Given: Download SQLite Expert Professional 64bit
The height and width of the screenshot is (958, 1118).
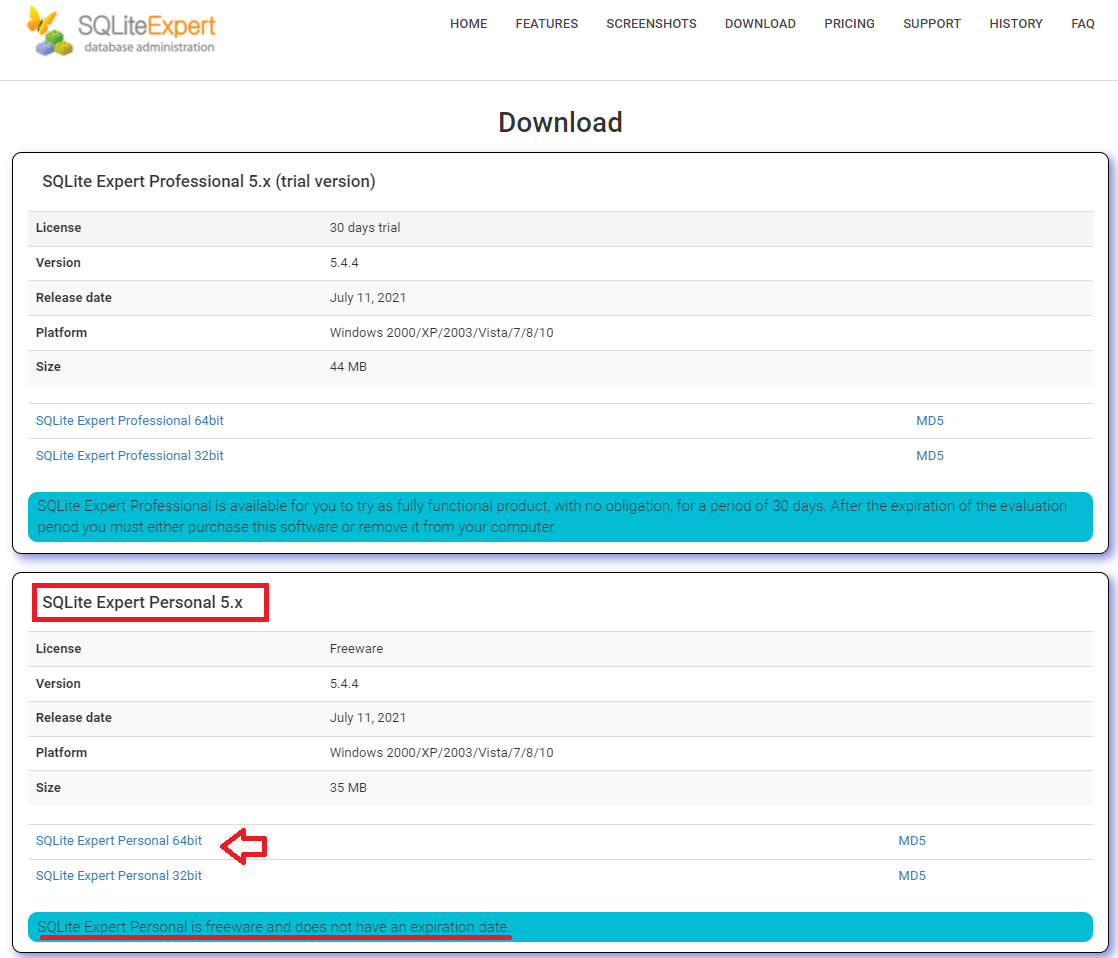Looking at the screenshot, I should click(129, 420).
